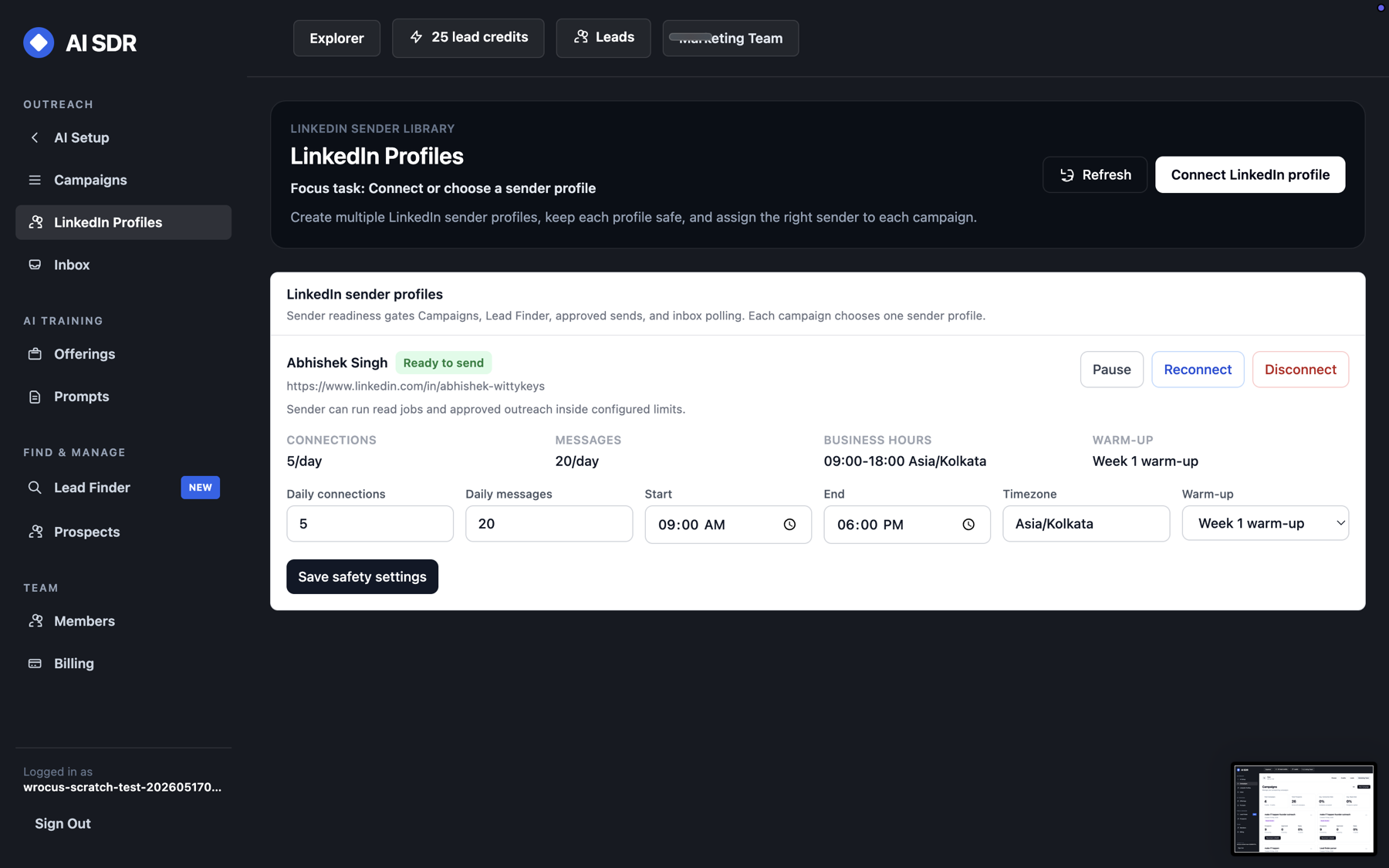This screenshot has width=1389, height=868.
Task: Open AI Setup in the sidebar
Action: point(123,137)
